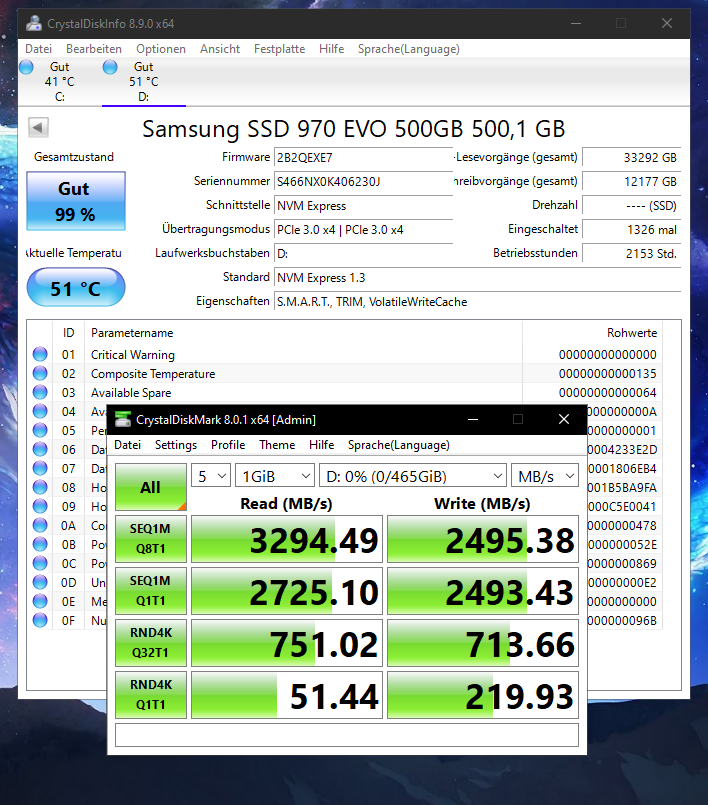Open Ansicht menu in CrystalDiskInfo
The image size is (708, 805).
coord(220,49)
